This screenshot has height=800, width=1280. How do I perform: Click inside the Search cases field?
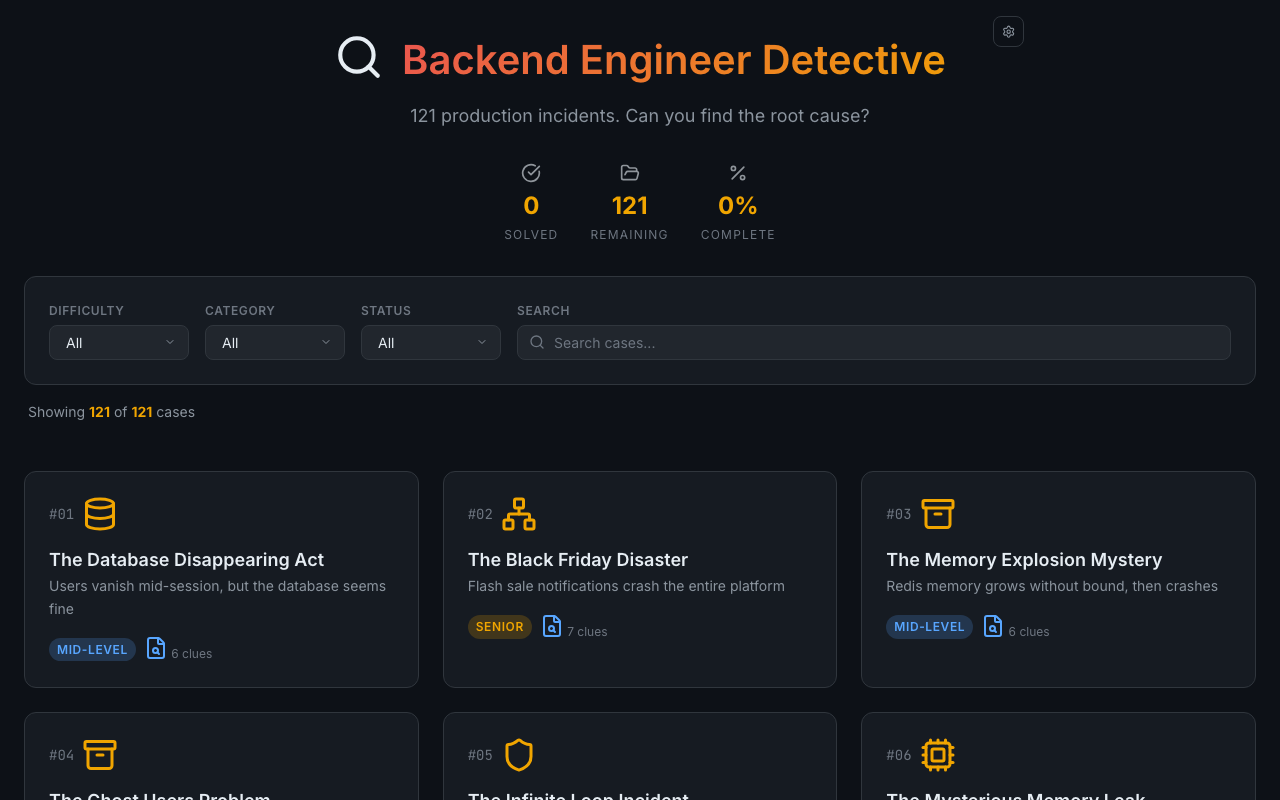click(873, 342)
